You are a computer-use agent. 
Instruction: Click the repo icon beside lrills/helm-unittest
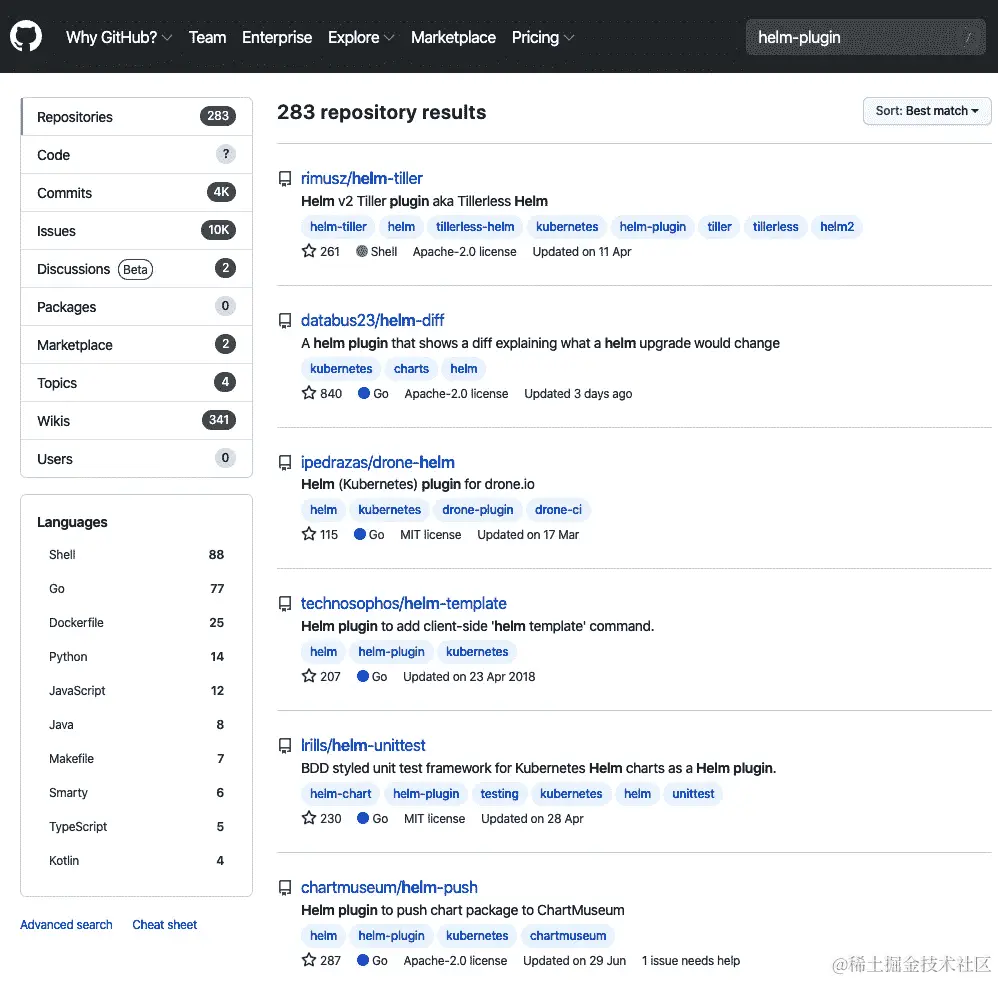pyautogui.click(x=285, y=746)
